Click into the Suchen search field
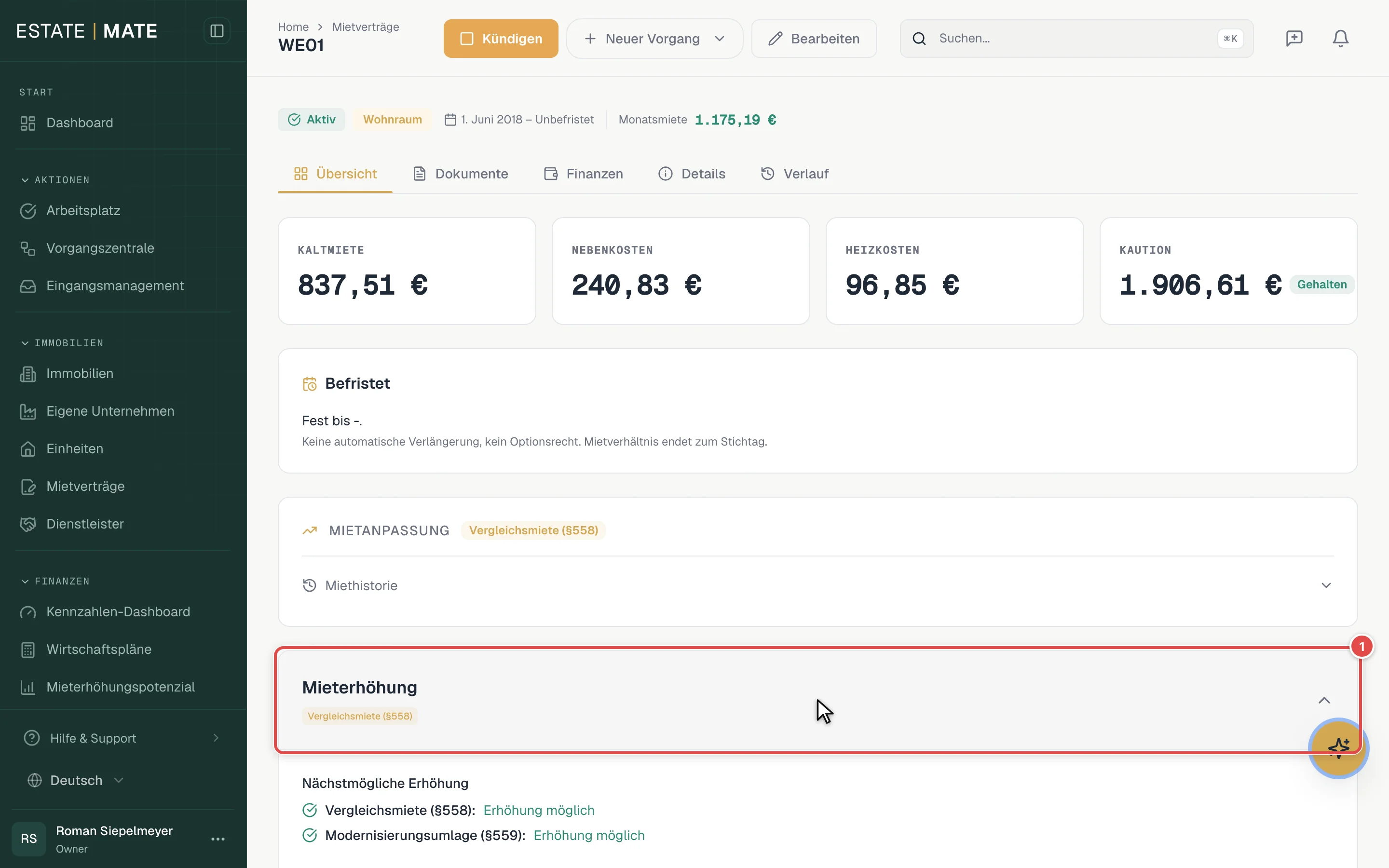Viewport: 1389px width, 868px height. [1076, 39]
